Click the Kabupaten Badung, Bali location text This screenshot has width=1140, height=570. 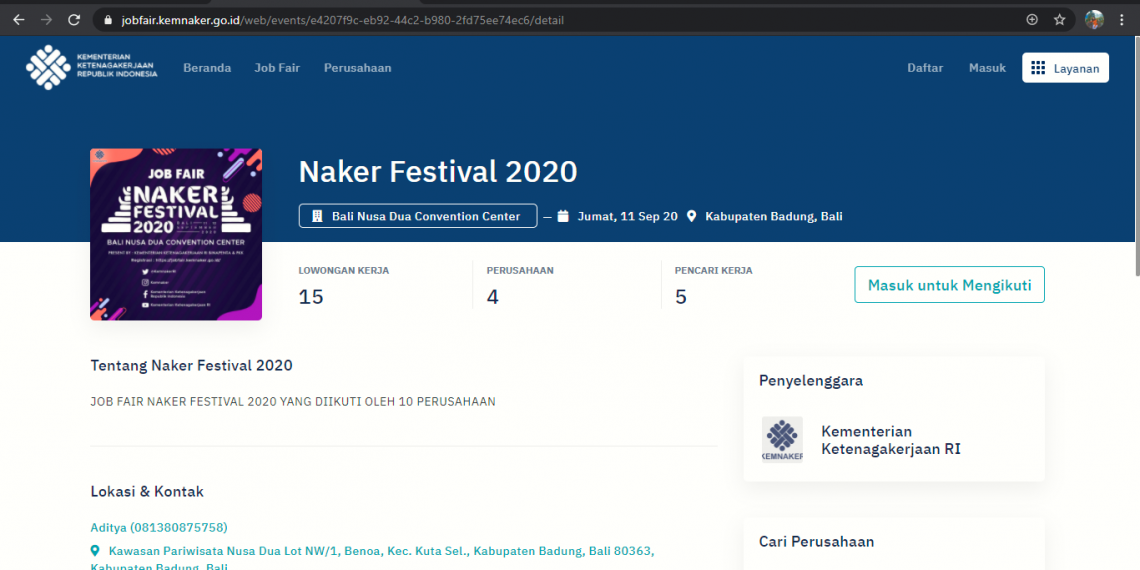coord(774,216)
